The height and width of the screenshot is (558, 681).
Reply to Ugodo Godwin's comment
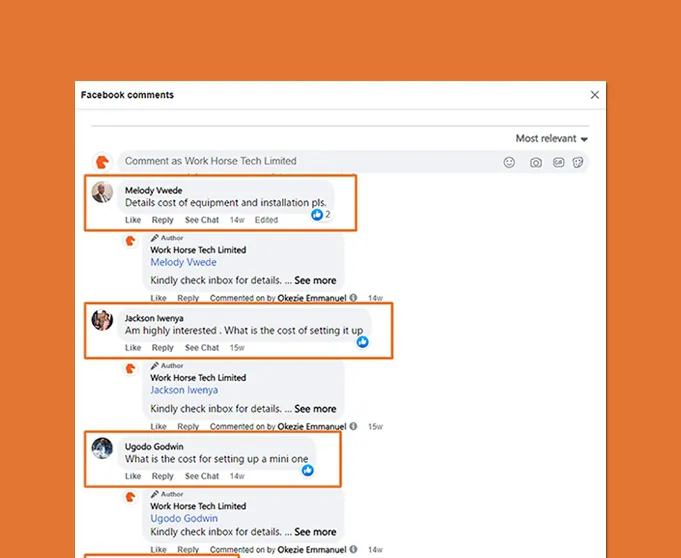pyautogui.click(x=162, y=476)
